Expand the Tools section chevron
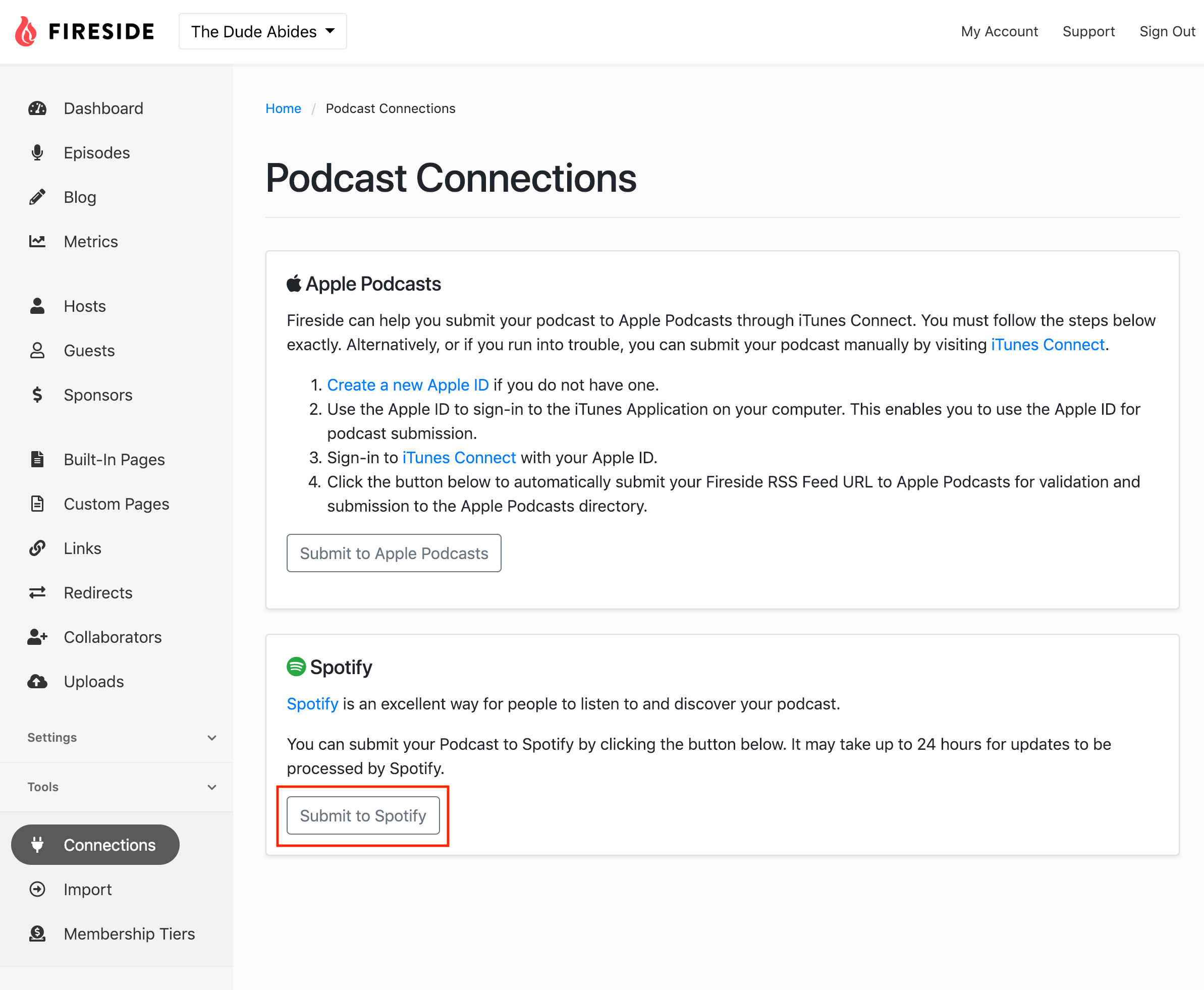Image resolution: width=1204 pixels, height=990 pixels. pyautogui.click(x=212, y=787)
